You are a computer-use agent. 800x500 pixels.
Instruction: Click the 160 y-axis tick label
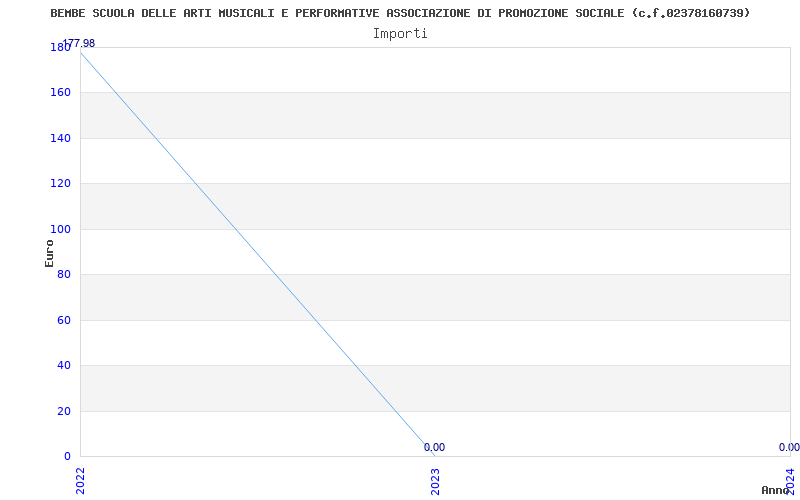pyautogui.click(x=60, y=93)
